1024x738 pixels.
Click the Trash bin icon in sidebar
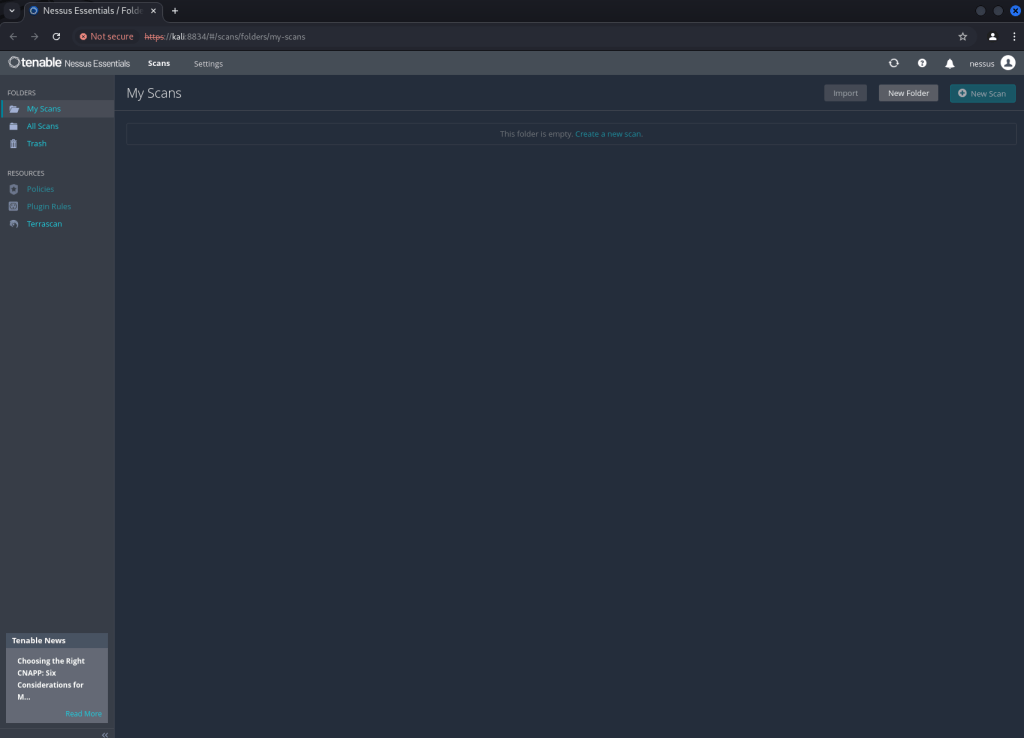coord(14,144)
